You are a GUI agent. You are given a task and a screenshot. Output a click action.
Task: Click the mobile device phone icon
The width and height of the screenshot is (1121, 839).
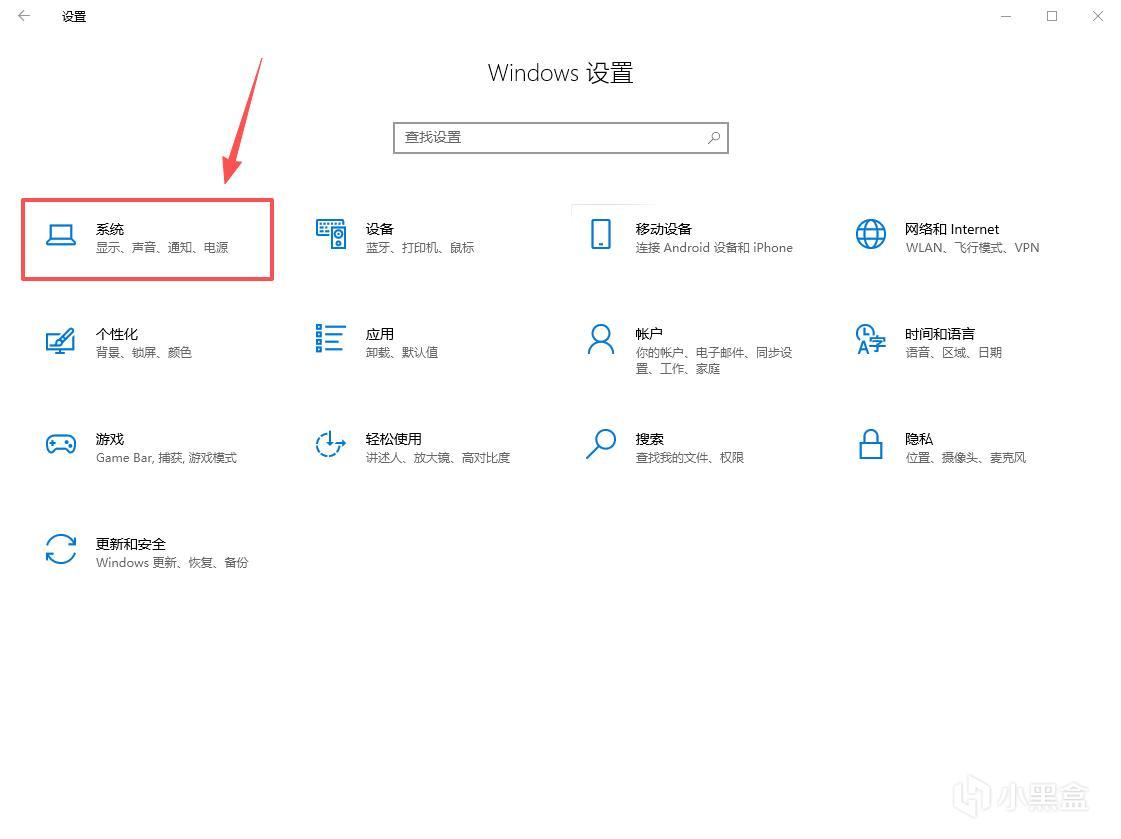[601, 234]
